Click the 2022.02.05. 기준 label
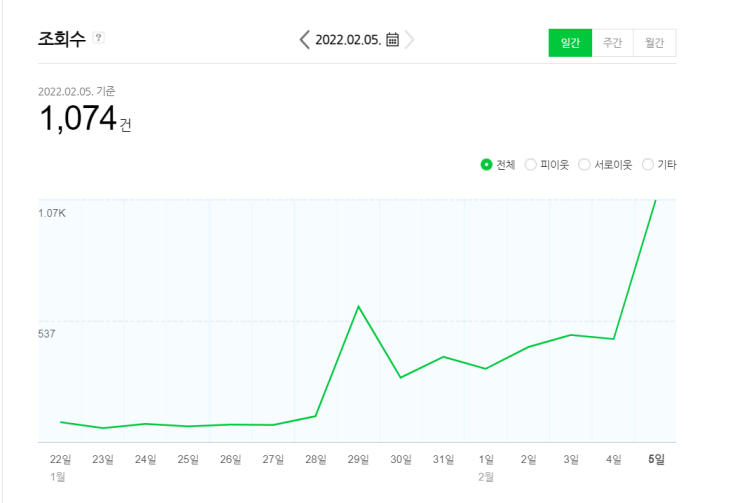Viewport: 743px width, 503px height. (x=77, y=91)
